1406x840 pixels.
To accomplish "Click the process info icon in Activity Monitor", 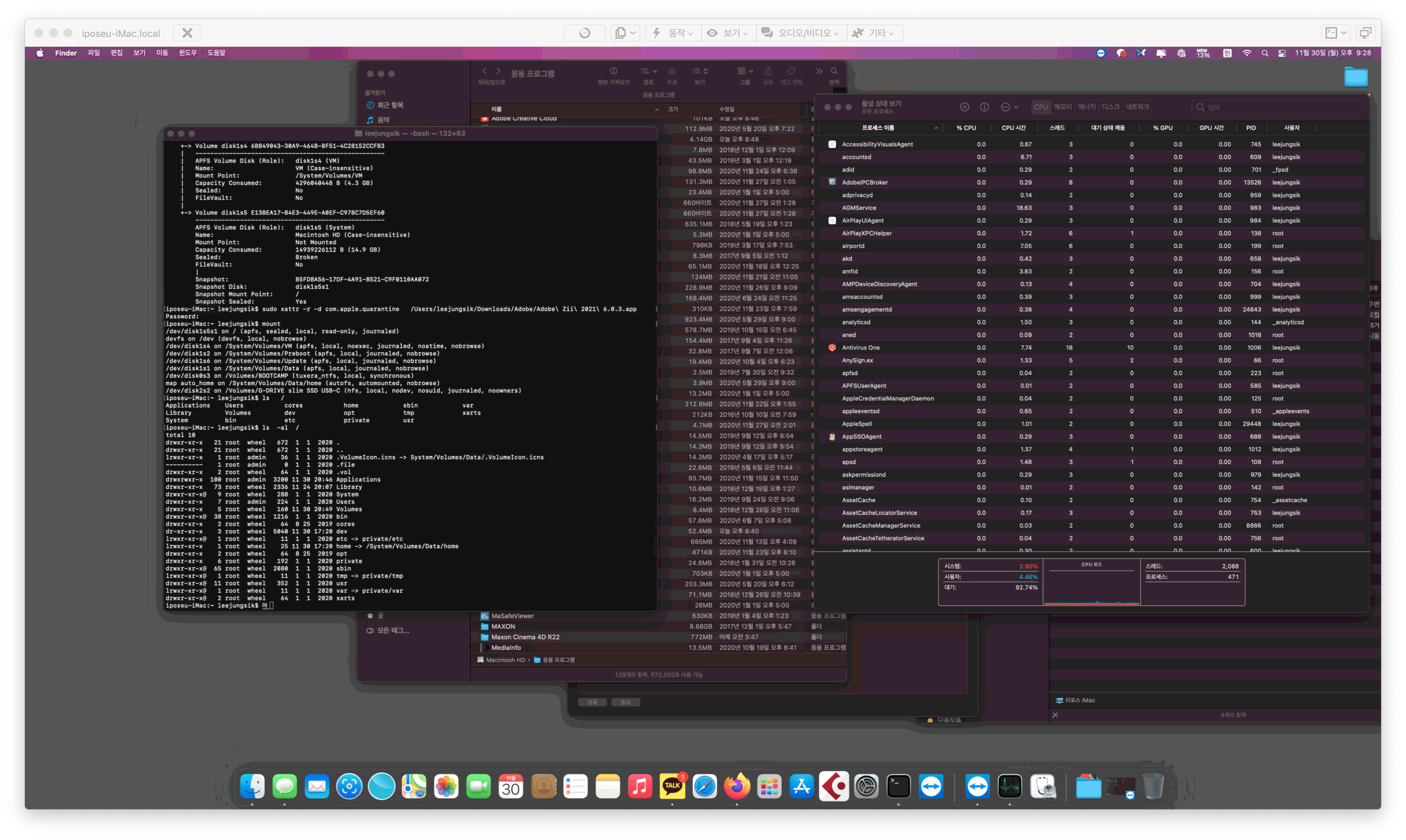I will pyautogui.click(x=984, y=107).
